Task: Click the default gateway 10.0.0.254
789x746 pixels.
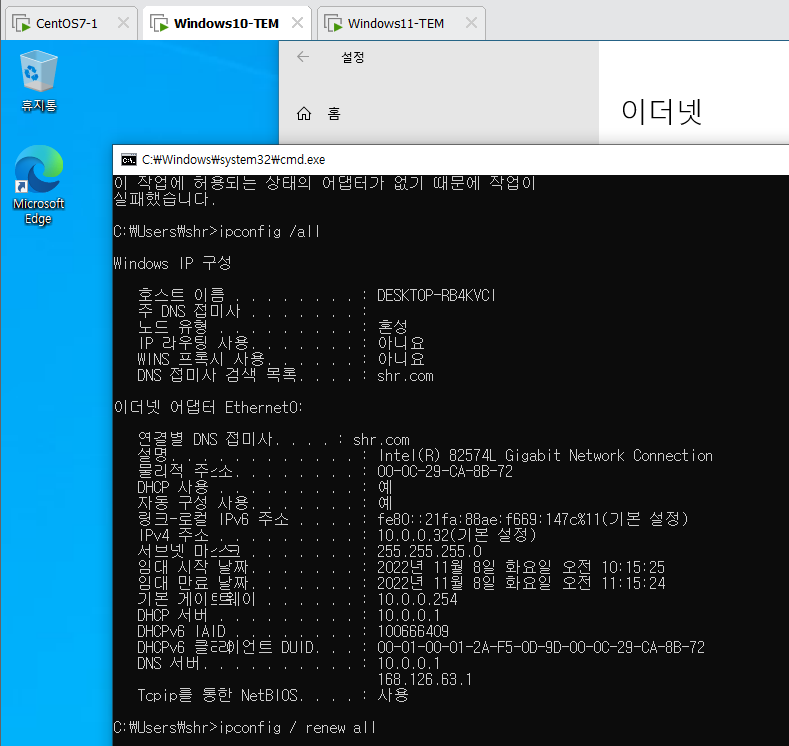Action: tap(417, 599)
